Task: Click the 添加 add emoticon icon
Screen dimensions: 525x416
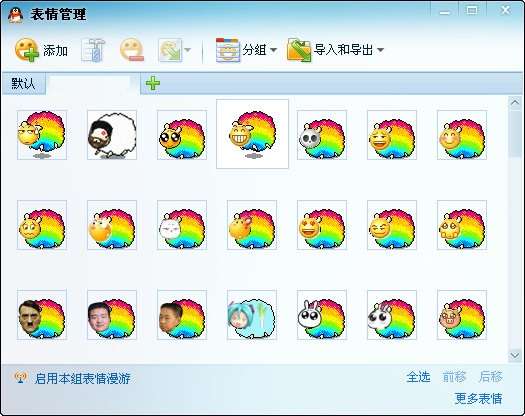Action: [27, 50]
